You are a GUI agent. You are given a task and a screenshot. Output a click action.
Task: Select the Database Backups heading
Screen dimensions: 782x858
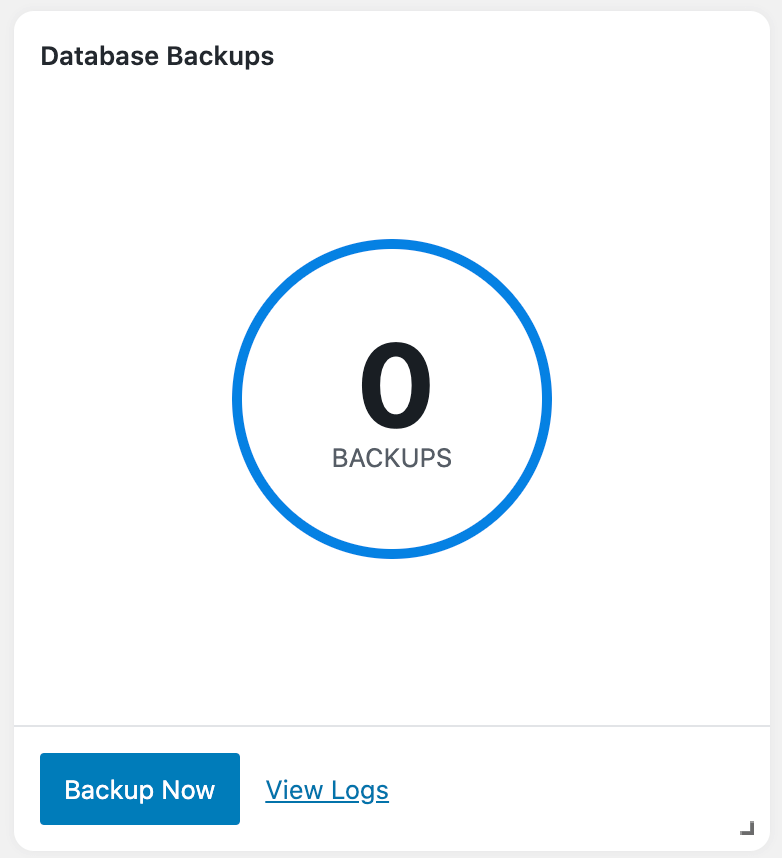(x=157, y=56)
